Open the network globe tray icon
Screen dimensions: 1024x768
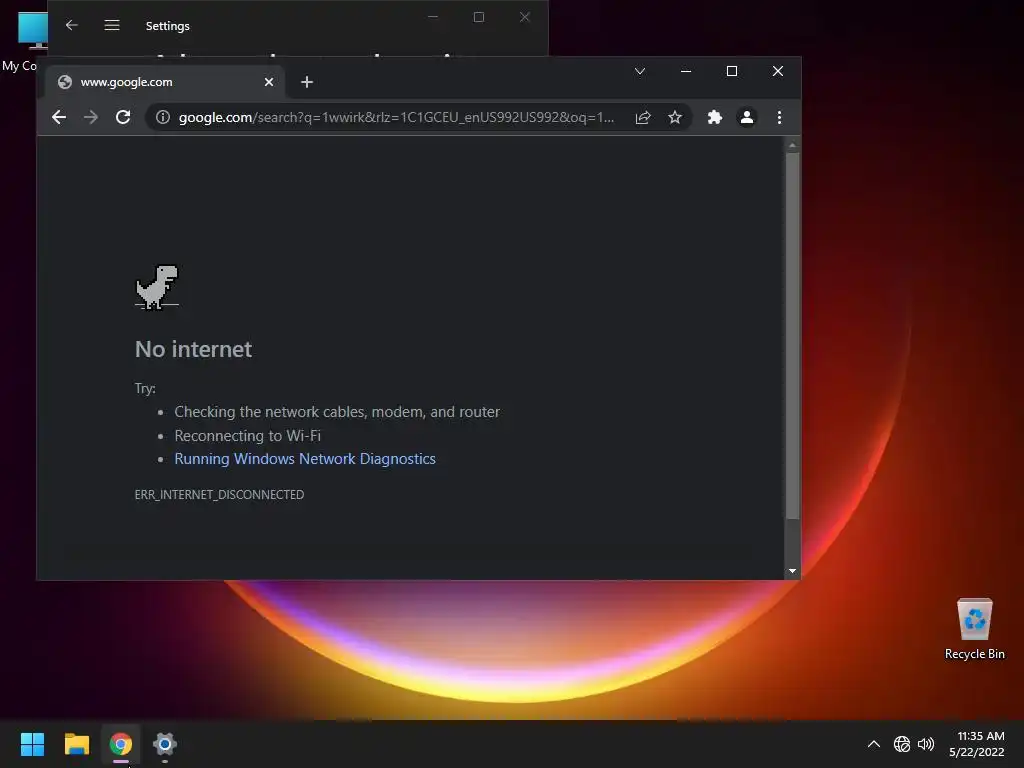[902, 744]
